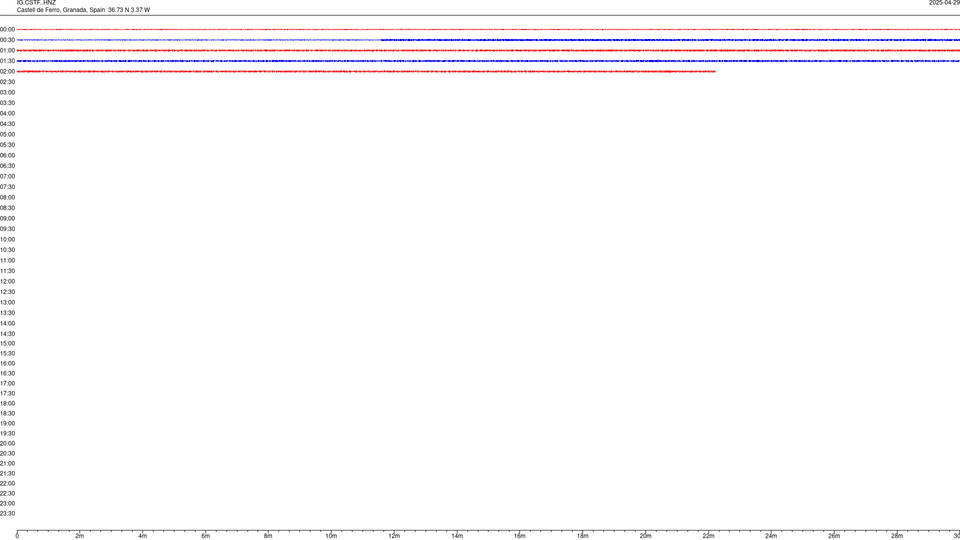Click the 07:30 row time label
This screenshot has height=540, width=960.
(x=7, y=187)
